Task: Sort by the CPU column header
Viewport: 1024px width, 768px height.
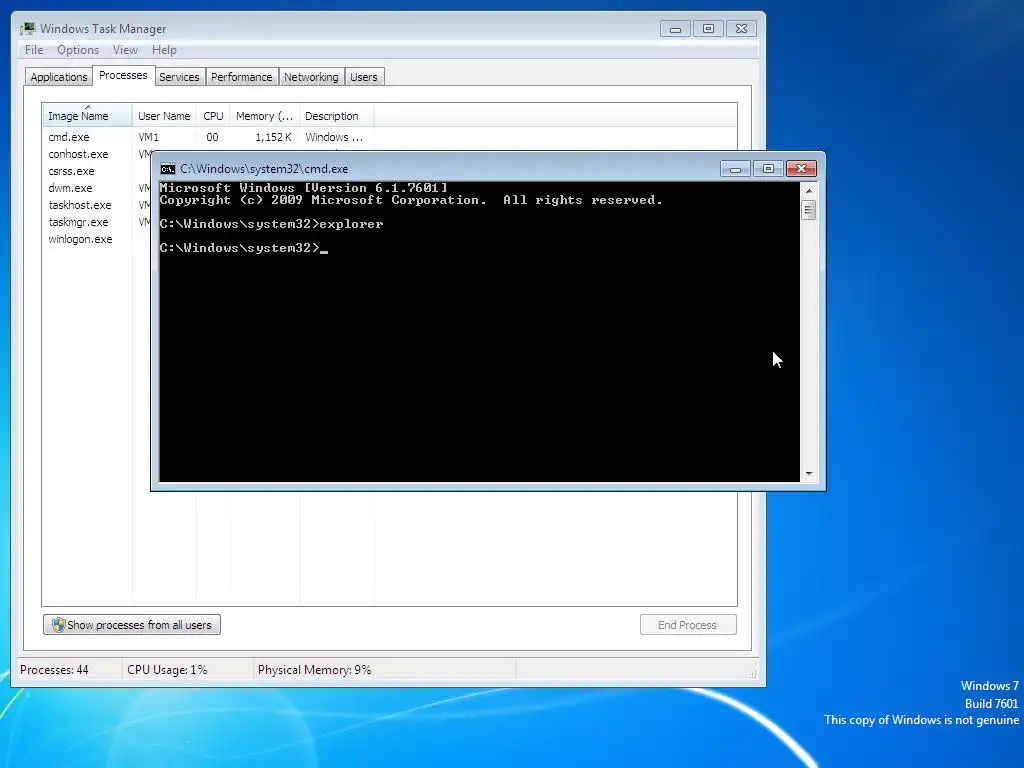Action: [x=213, y=116]
